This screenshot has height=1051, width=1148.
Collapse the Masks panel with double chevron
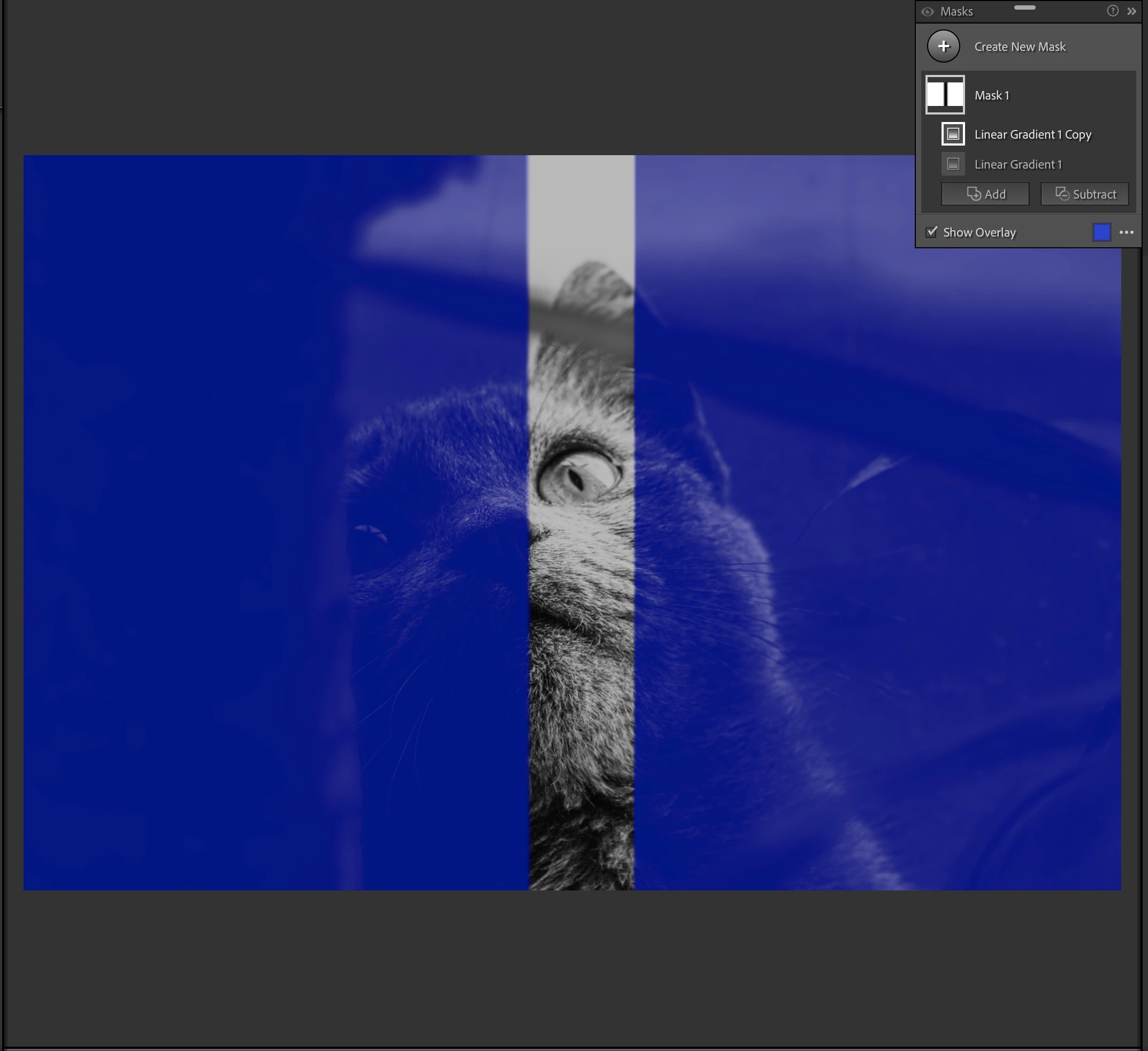click(x=1131, y=11)
